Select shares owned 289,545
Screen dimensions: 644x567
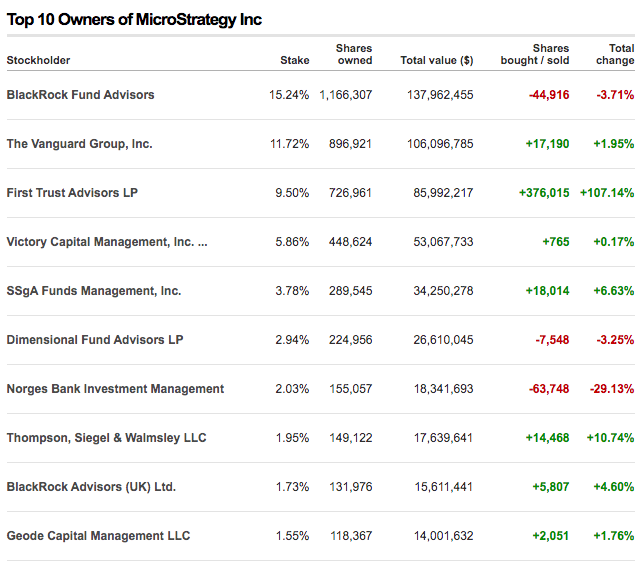point(350,291)
